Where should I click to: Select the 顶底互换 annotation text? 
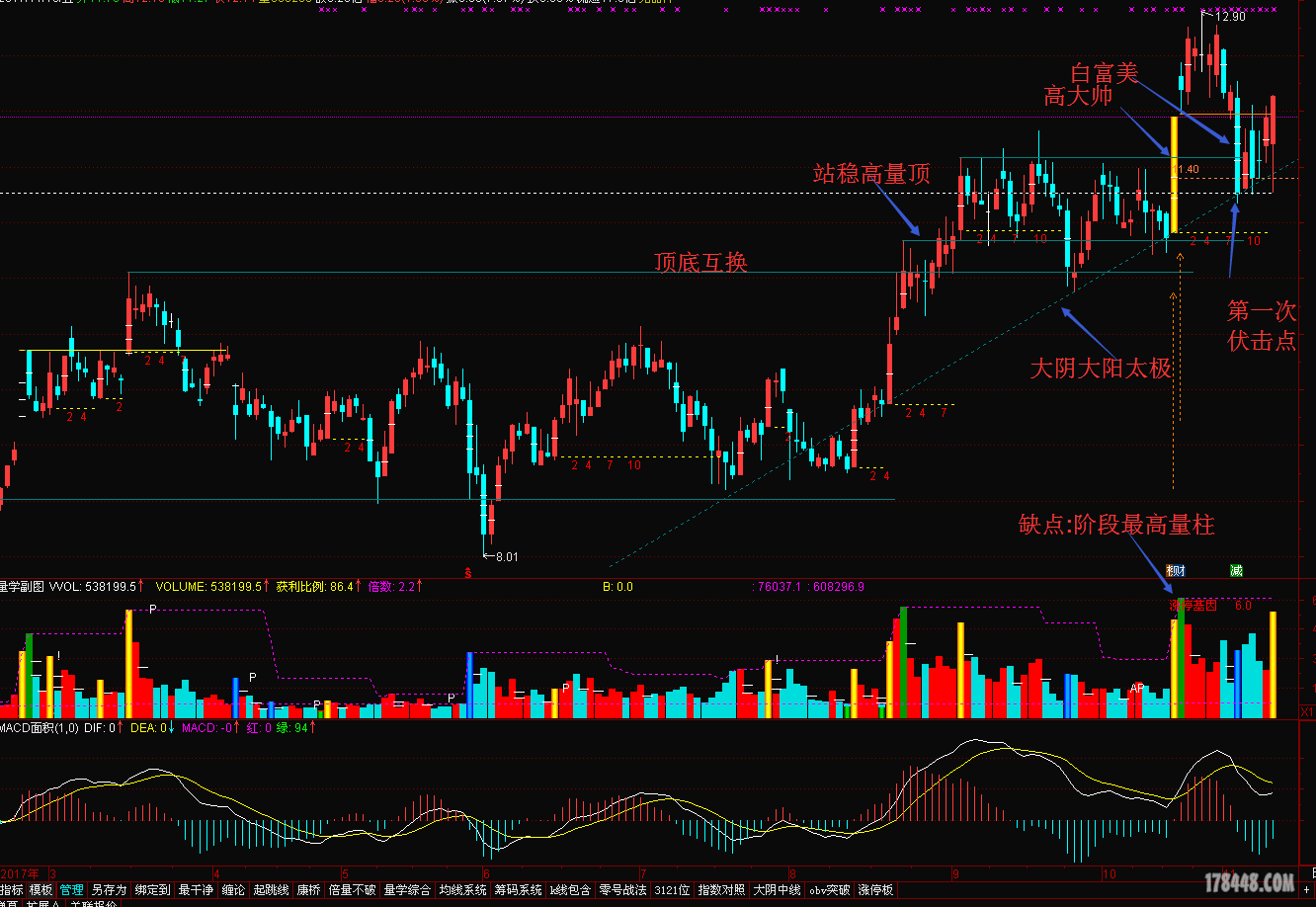click(700, 263)
